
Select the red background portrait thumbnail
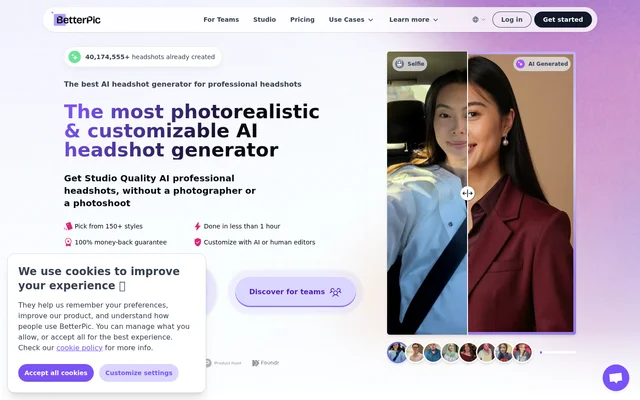point(522,353)
